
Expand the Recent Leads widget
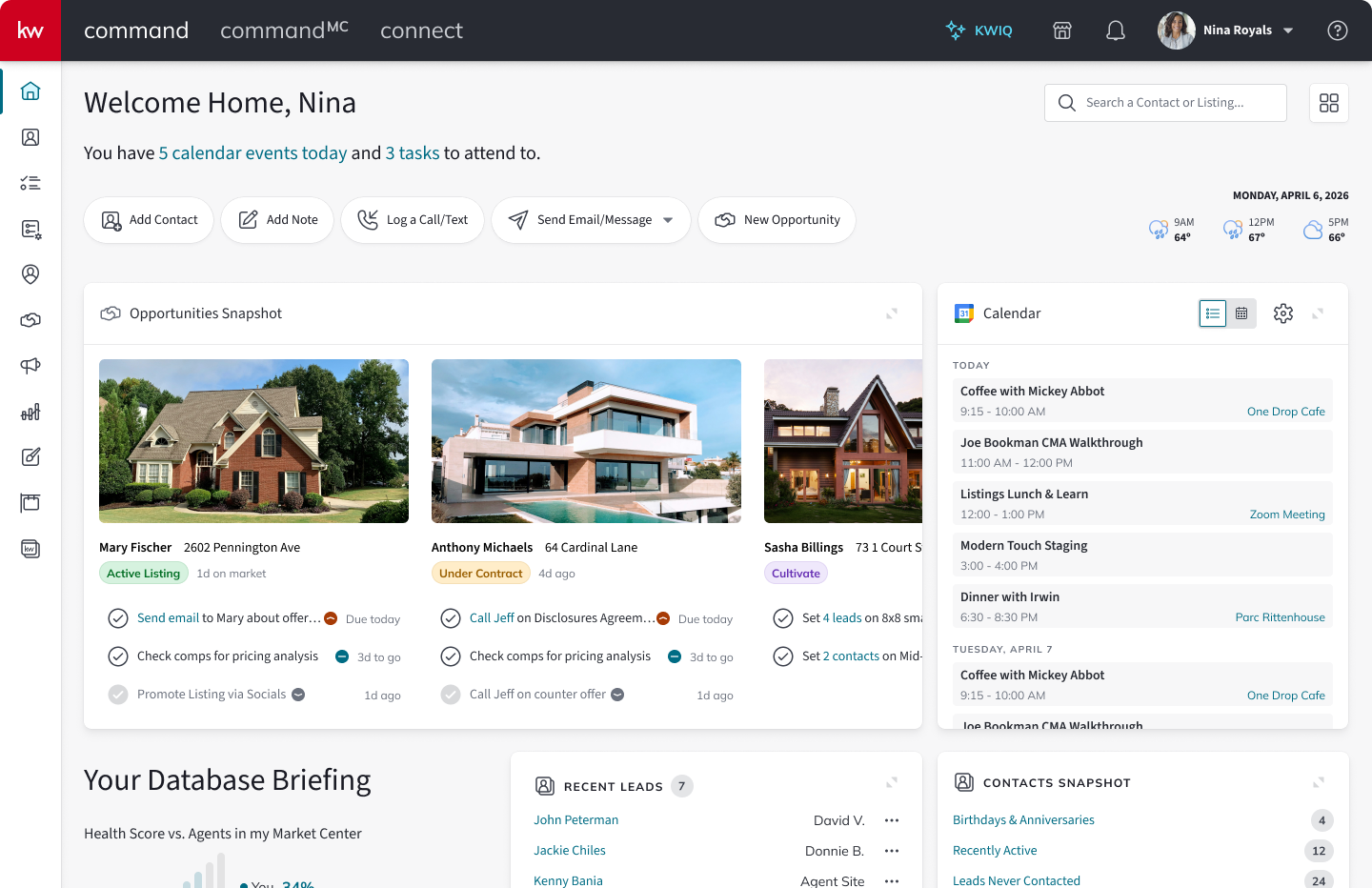[892, 782]
